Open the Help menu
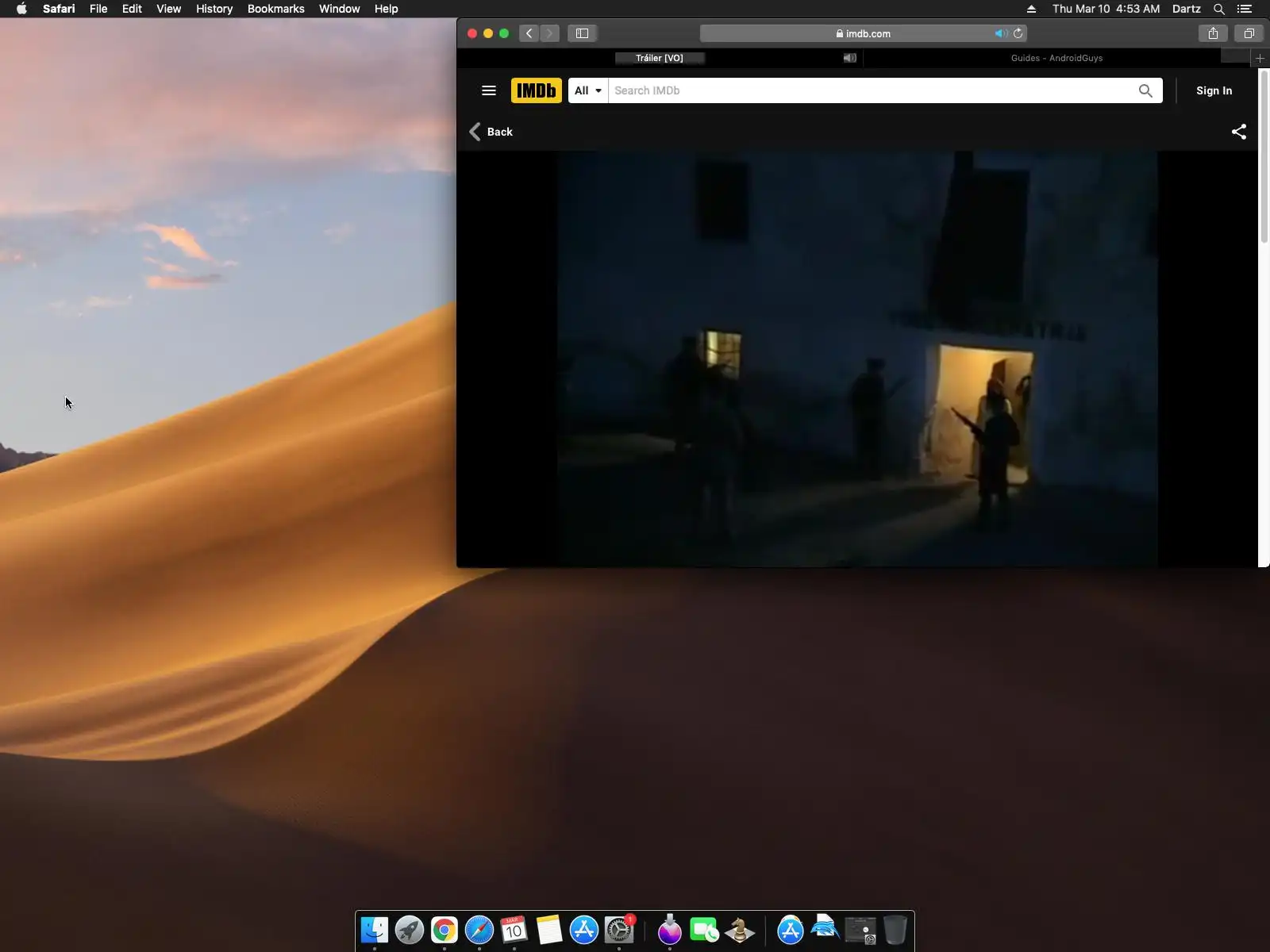The image size is (1270, 952). (x=386, y=9)
